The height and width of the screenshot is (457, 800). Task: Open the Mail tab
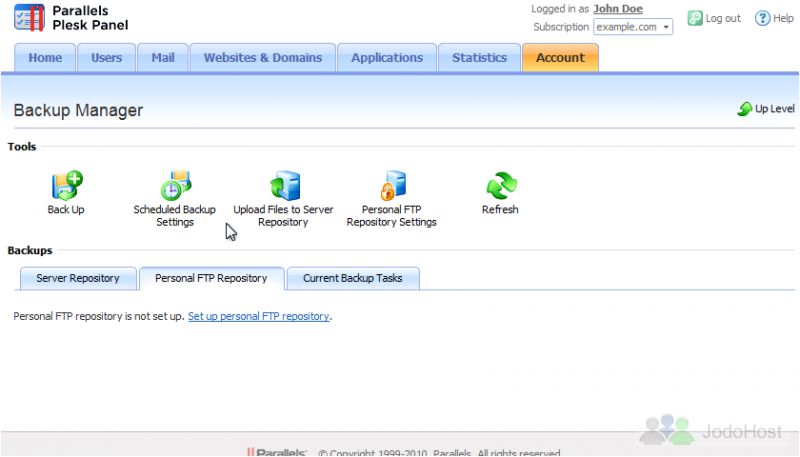click(163, 58)
